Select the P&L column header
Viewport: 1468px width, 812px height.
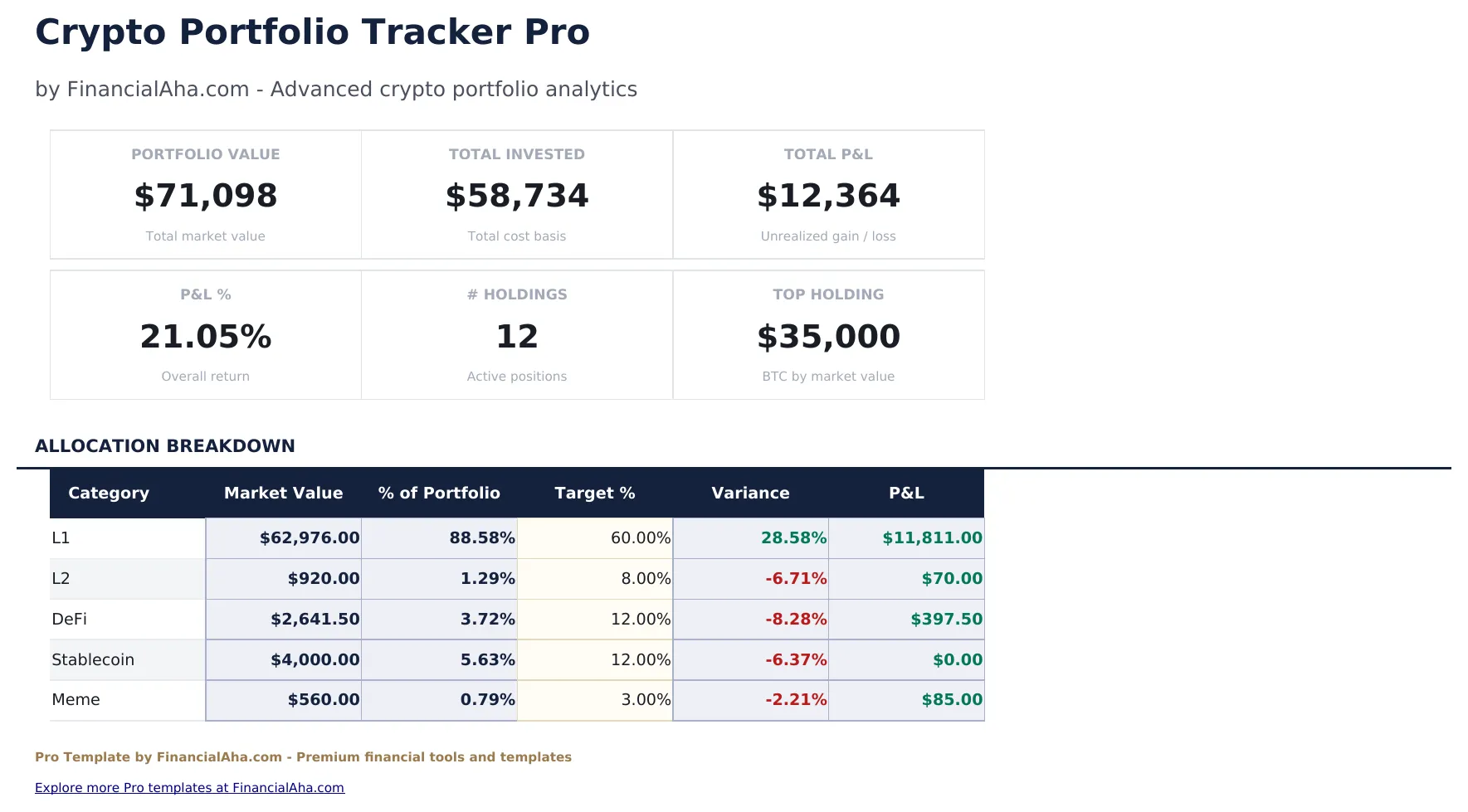click(x=906, y=493)
